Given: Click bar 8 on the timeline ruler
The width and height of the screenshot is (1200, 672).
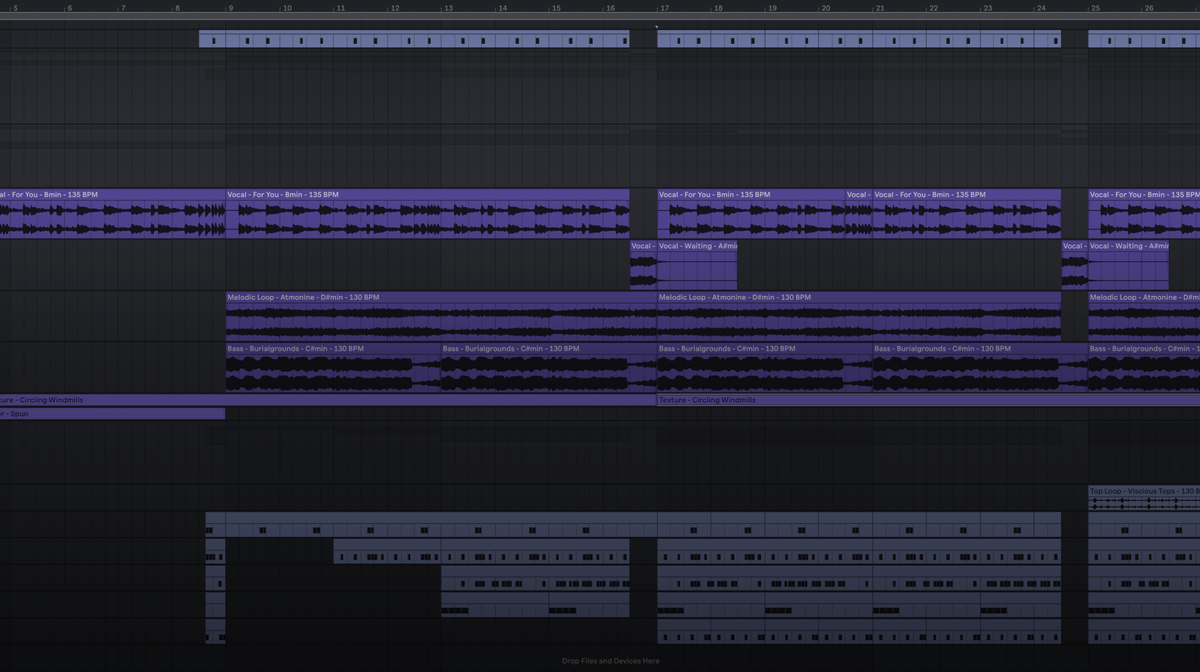Looking at the screenshot, I should click(x=177, y=8).
